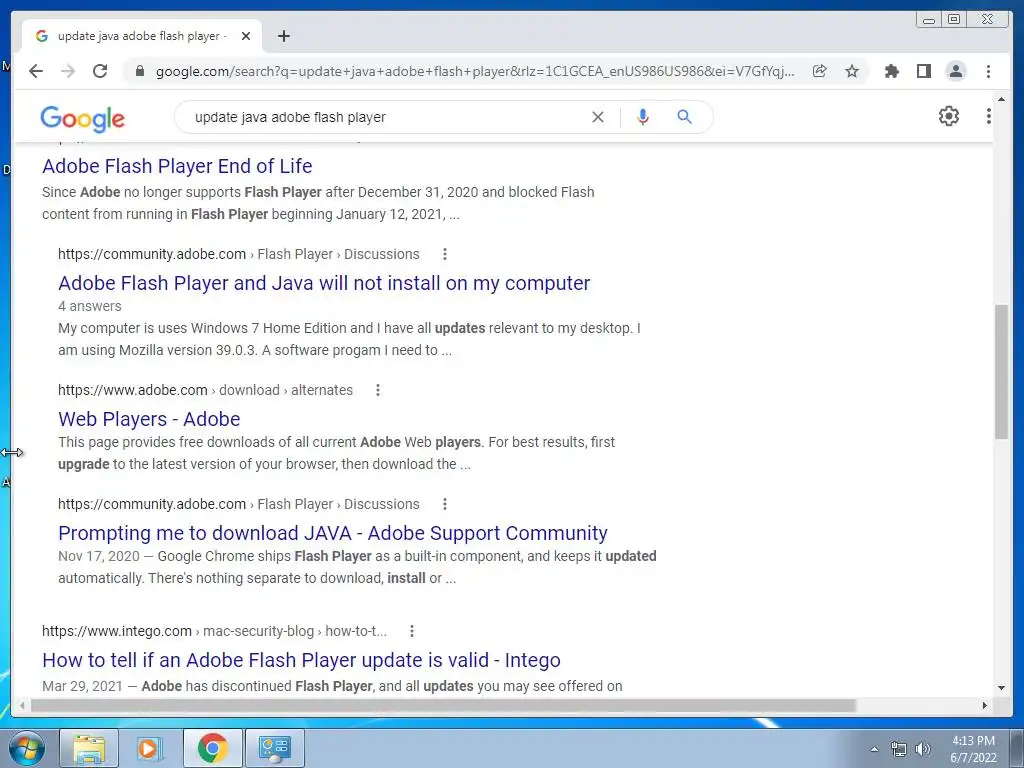Open the network tray icon
Viewport: 1024px width, 768px height.
click(899, 749)
